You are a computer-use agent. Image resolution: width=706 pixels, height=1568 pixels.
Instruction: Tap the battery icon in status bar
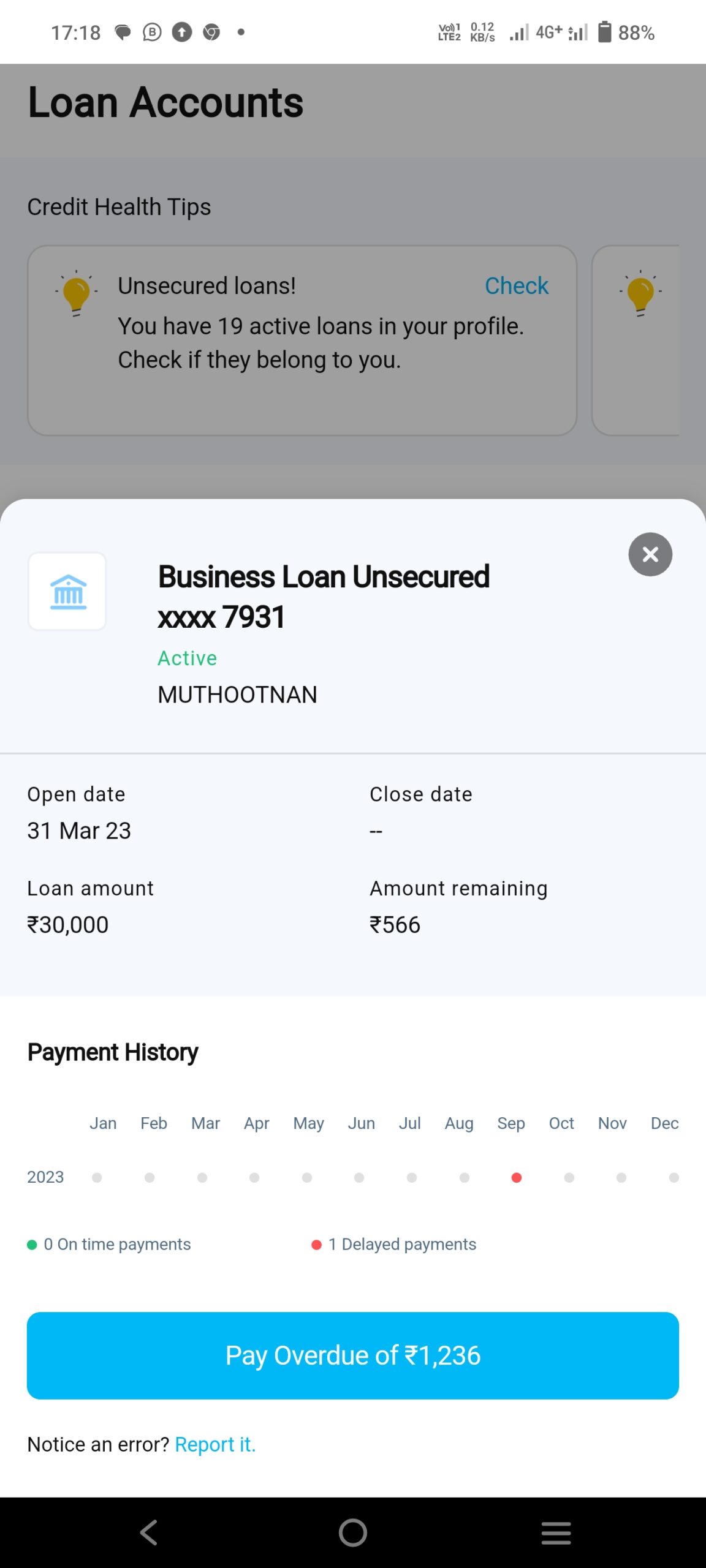click(x=604, y=32)
